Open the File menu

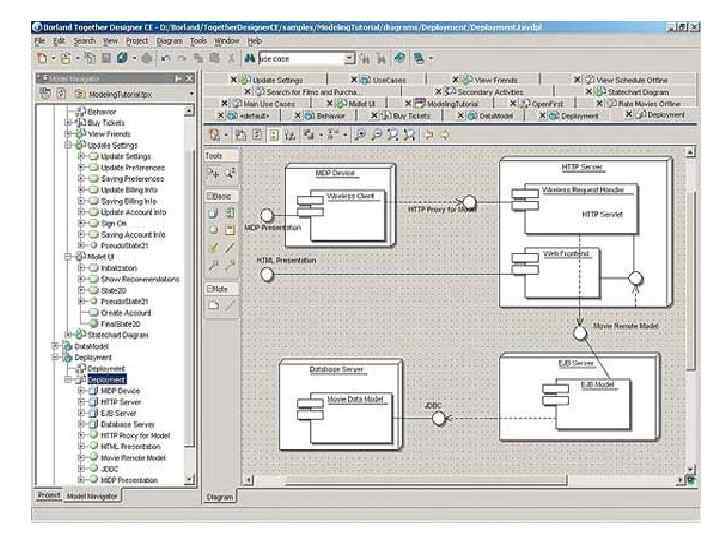tap(40, 41)
